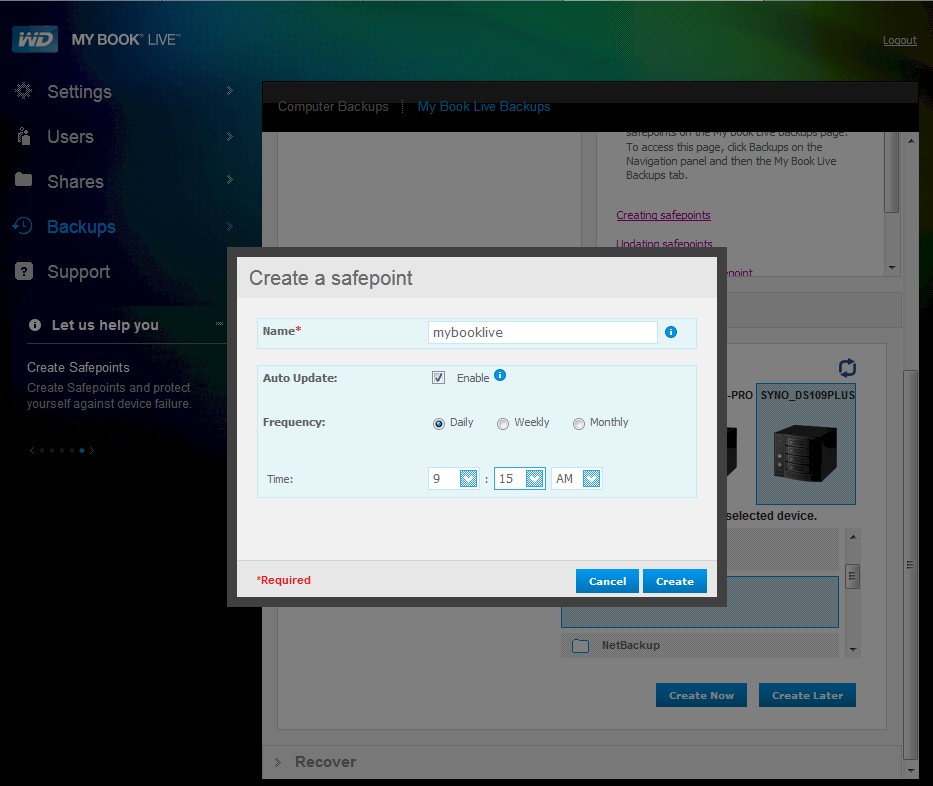Viewport: 933px width, 786px height.
Task: Click the Support question mark icon
Action: [23, 271]
